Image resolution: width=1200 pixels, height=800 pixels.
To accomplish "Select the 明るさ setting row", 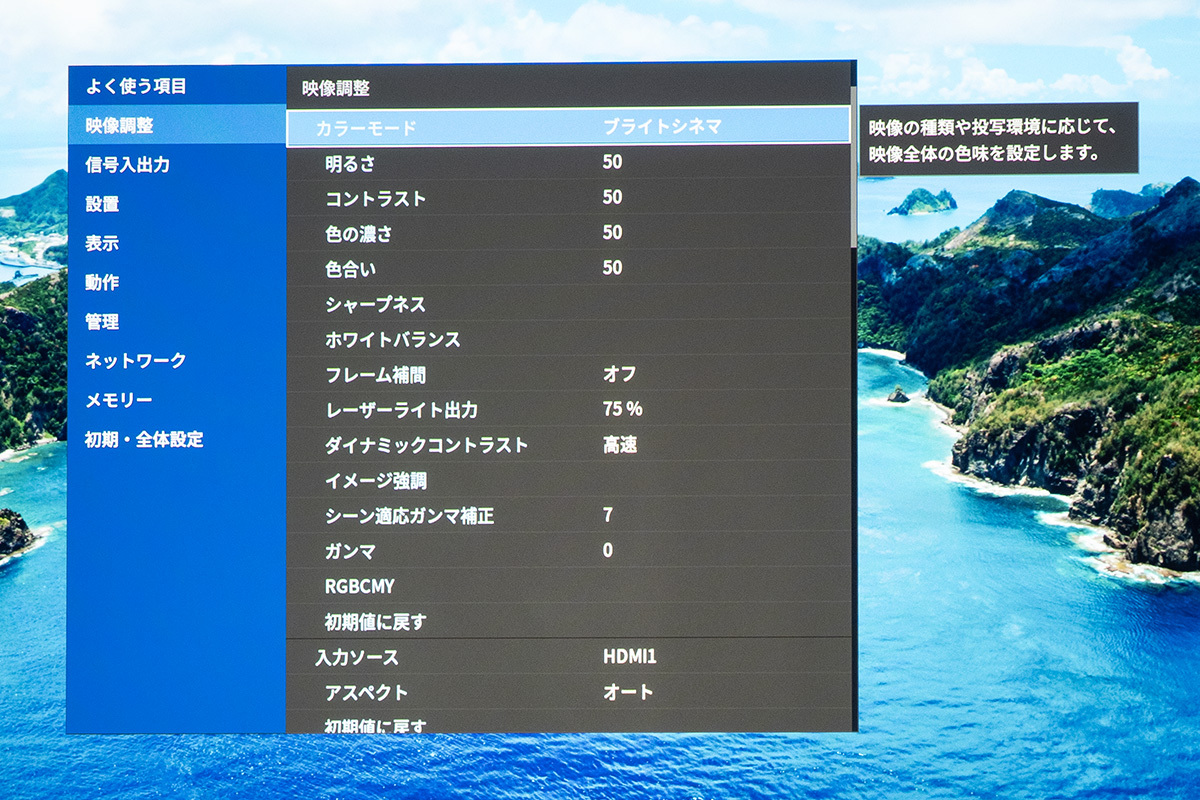I will point(568,162).
